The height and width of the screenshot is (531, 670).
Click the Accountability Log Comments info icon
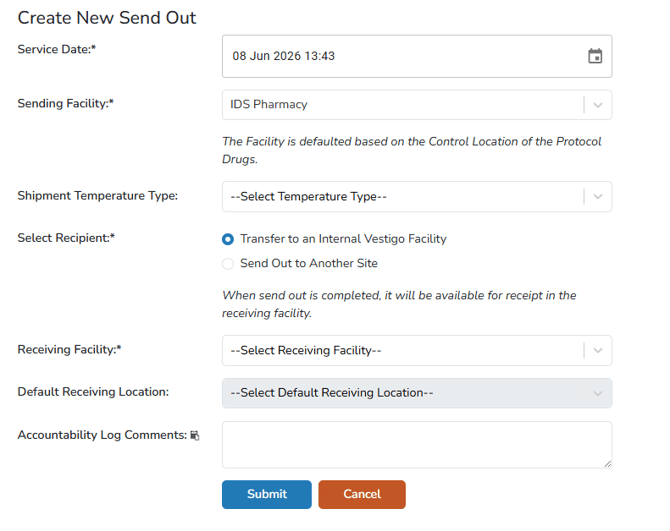[195, 435]
